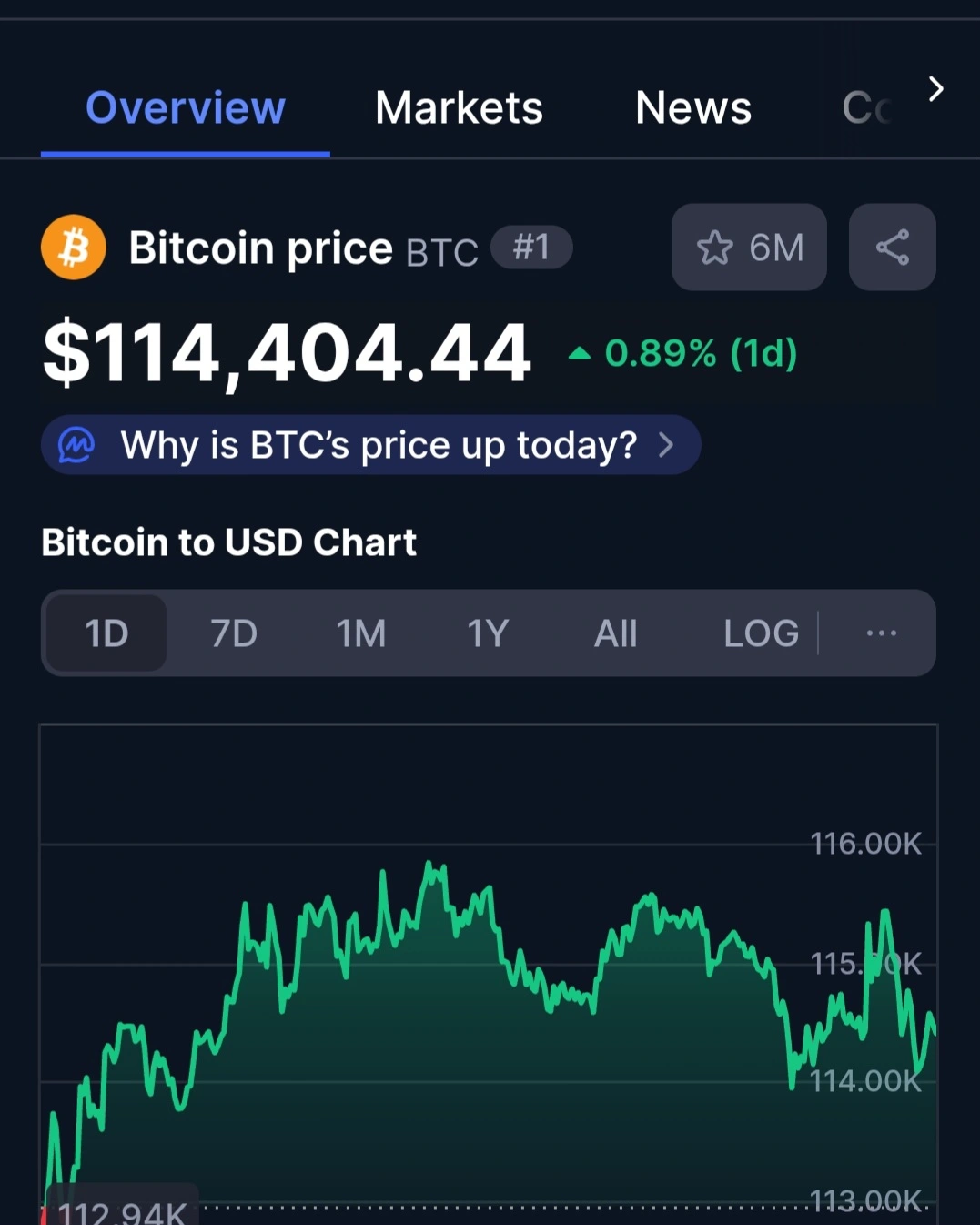The image size is (980, 1225).
Task: Toggle LOG scale on chart
Action: pos(762,633)
